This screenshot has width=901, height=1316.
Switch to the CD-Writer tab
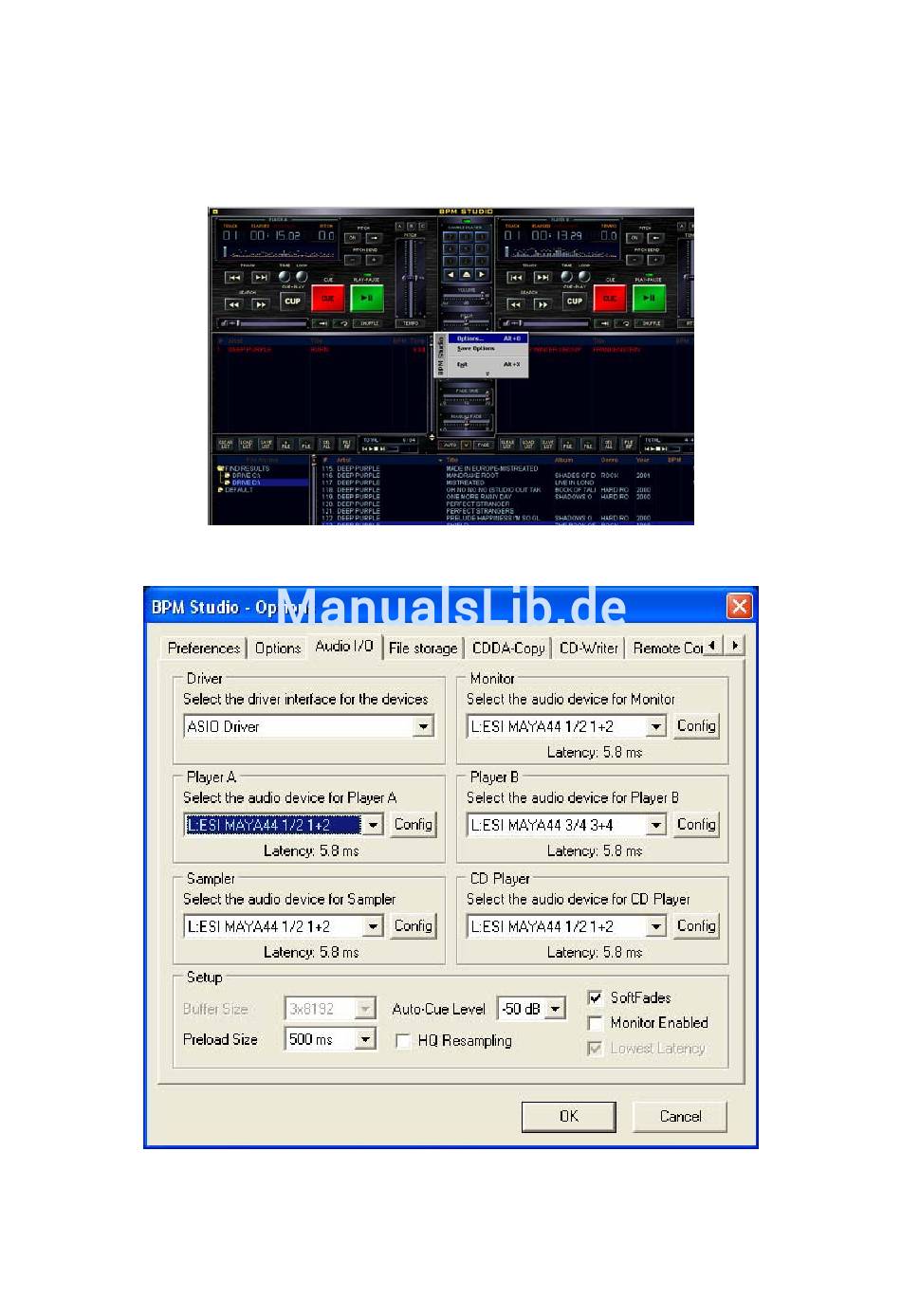[588, 648]
